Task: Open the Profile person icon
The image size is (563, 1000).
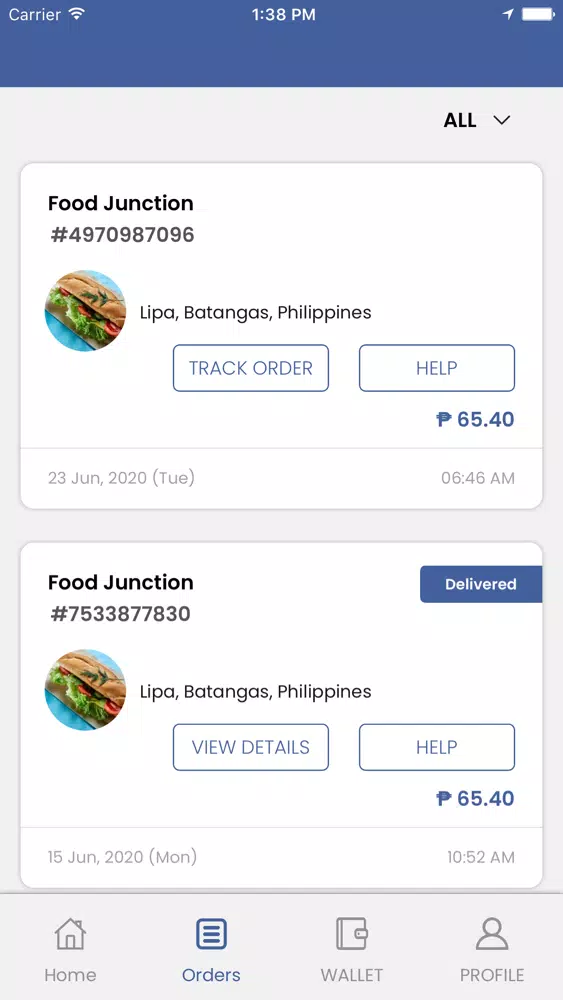Action: point(492,934)
